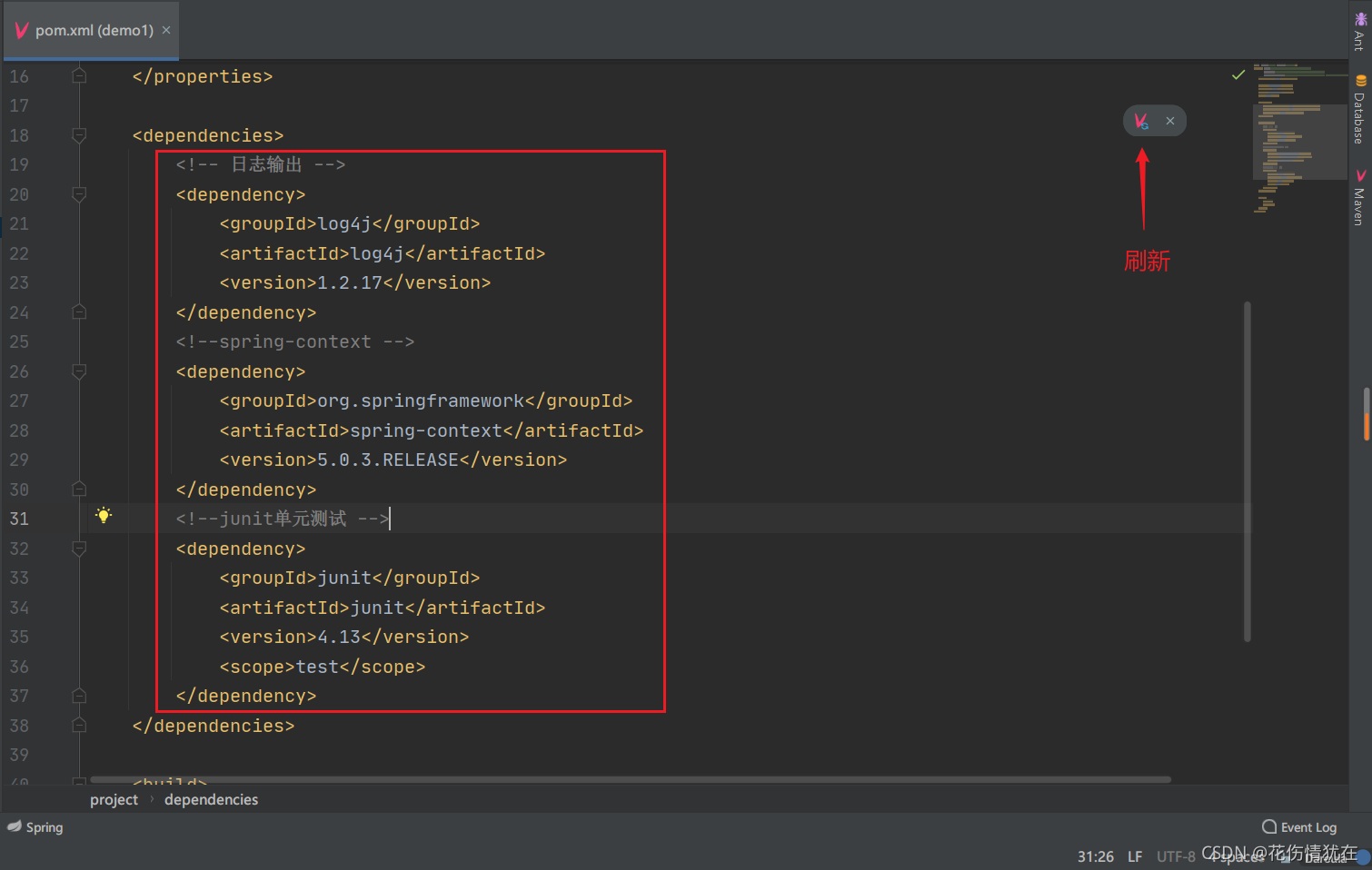Click fold end marker on line 24
The width and height of the screenshot is (1372, 870).
pos(79,312)
